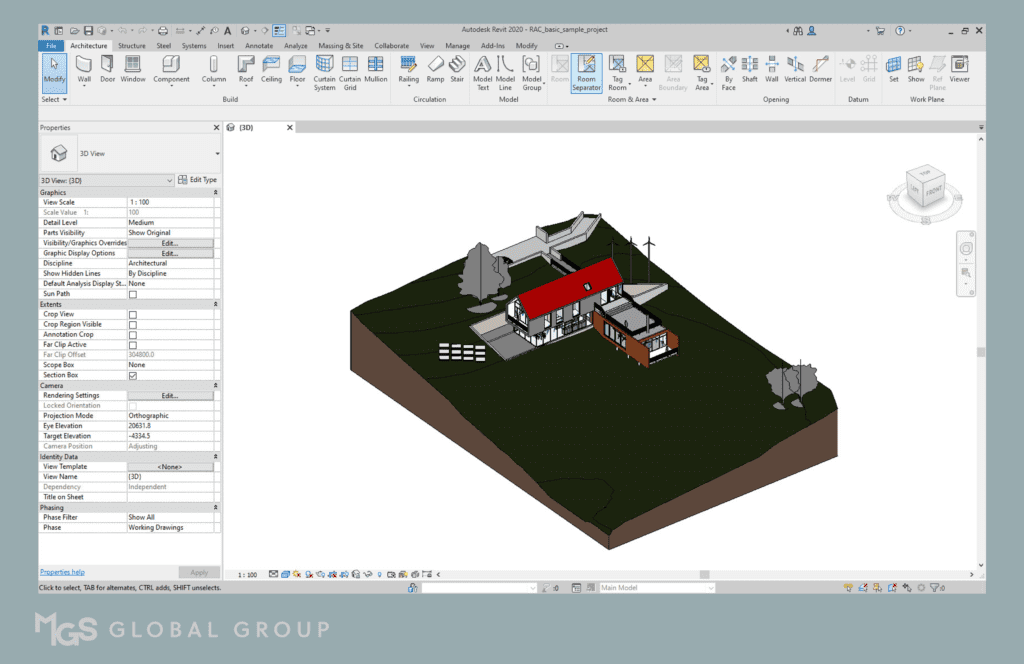1024x664 pixels.
Task: Select the Room Separator tool
Action: 589,67
